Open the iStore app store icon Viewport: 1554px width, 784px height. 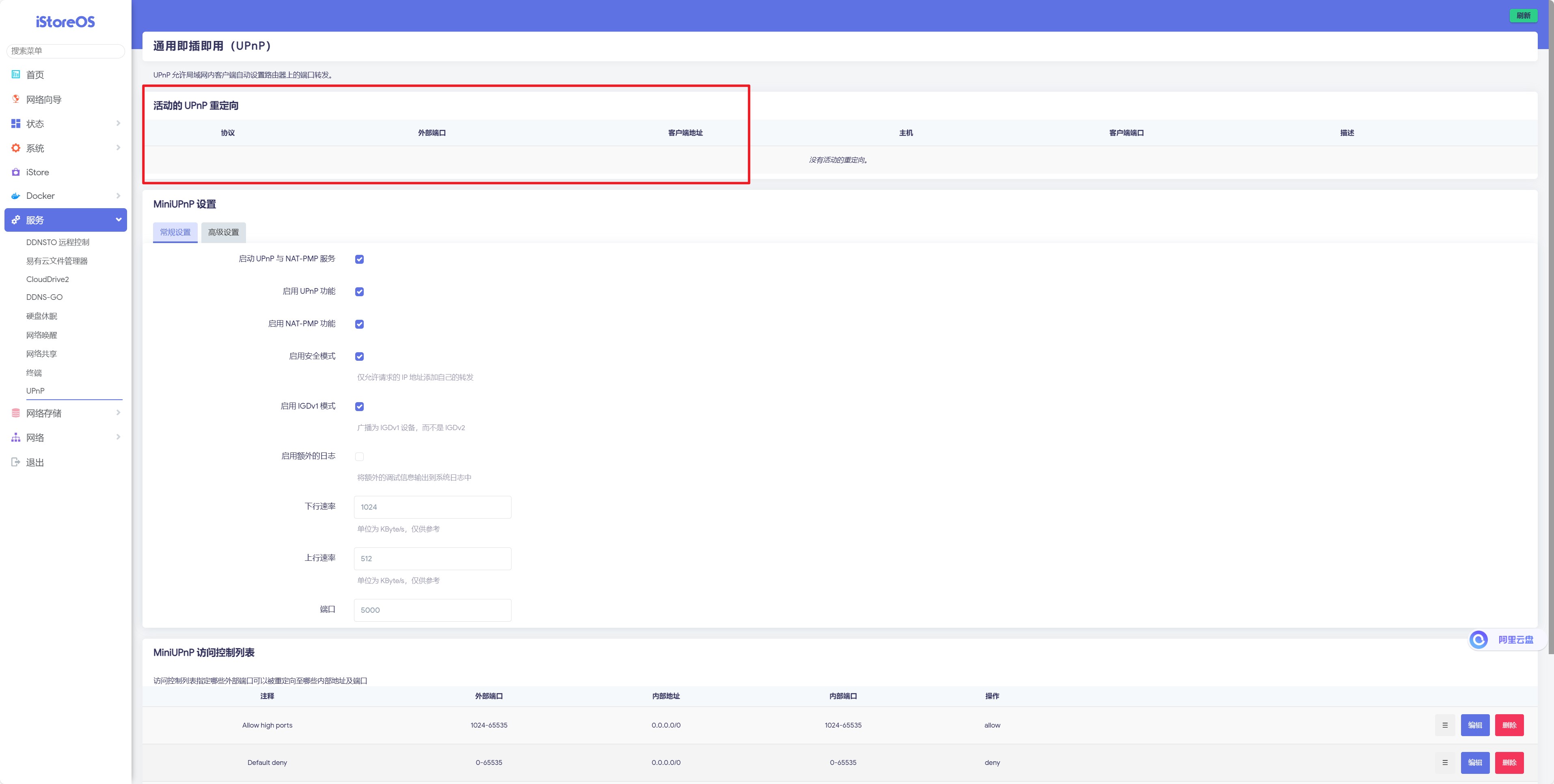(16, 172)
